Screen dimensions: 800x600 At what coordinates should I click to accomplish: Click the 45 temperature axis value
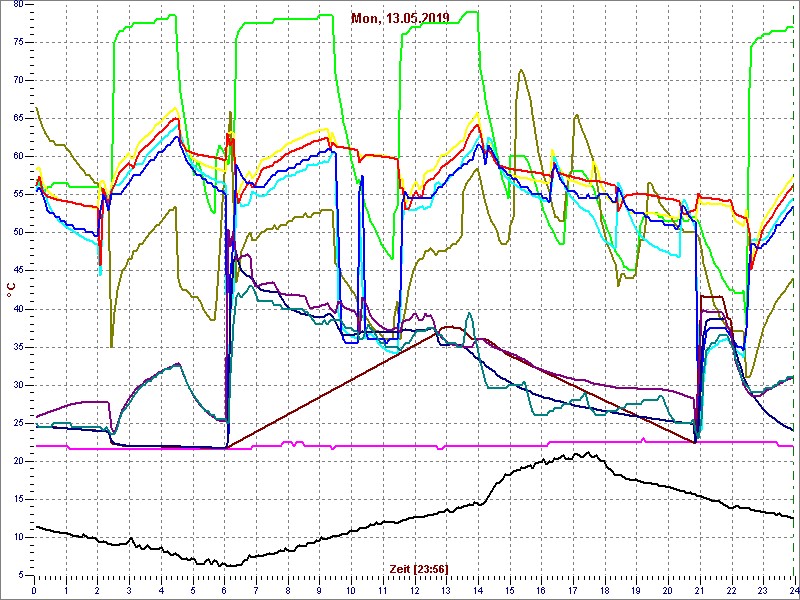point(17,271)
